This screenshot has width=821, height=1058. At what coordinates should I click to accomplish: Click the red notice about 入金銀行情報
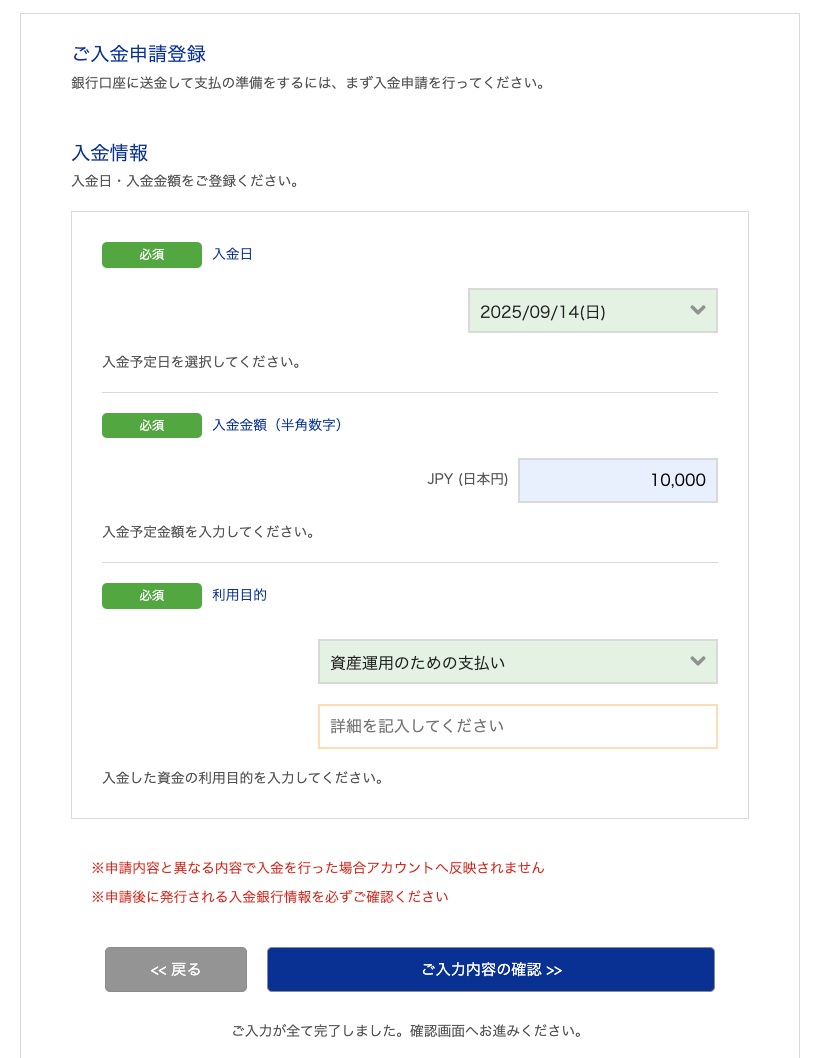click(270, 897)
